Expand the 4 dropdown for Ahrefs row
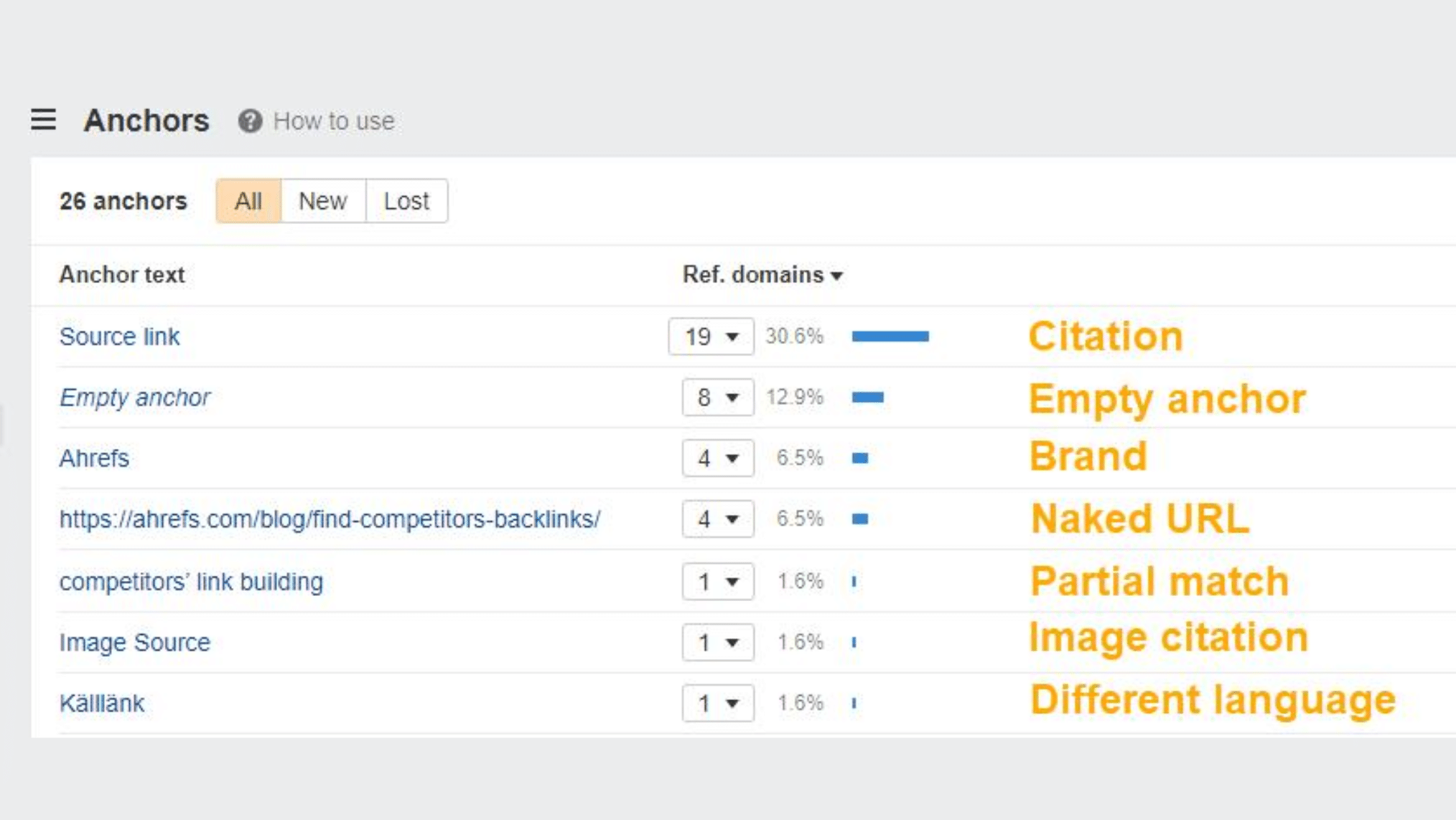Screen dimensions: 1456x820 [718, 458]
